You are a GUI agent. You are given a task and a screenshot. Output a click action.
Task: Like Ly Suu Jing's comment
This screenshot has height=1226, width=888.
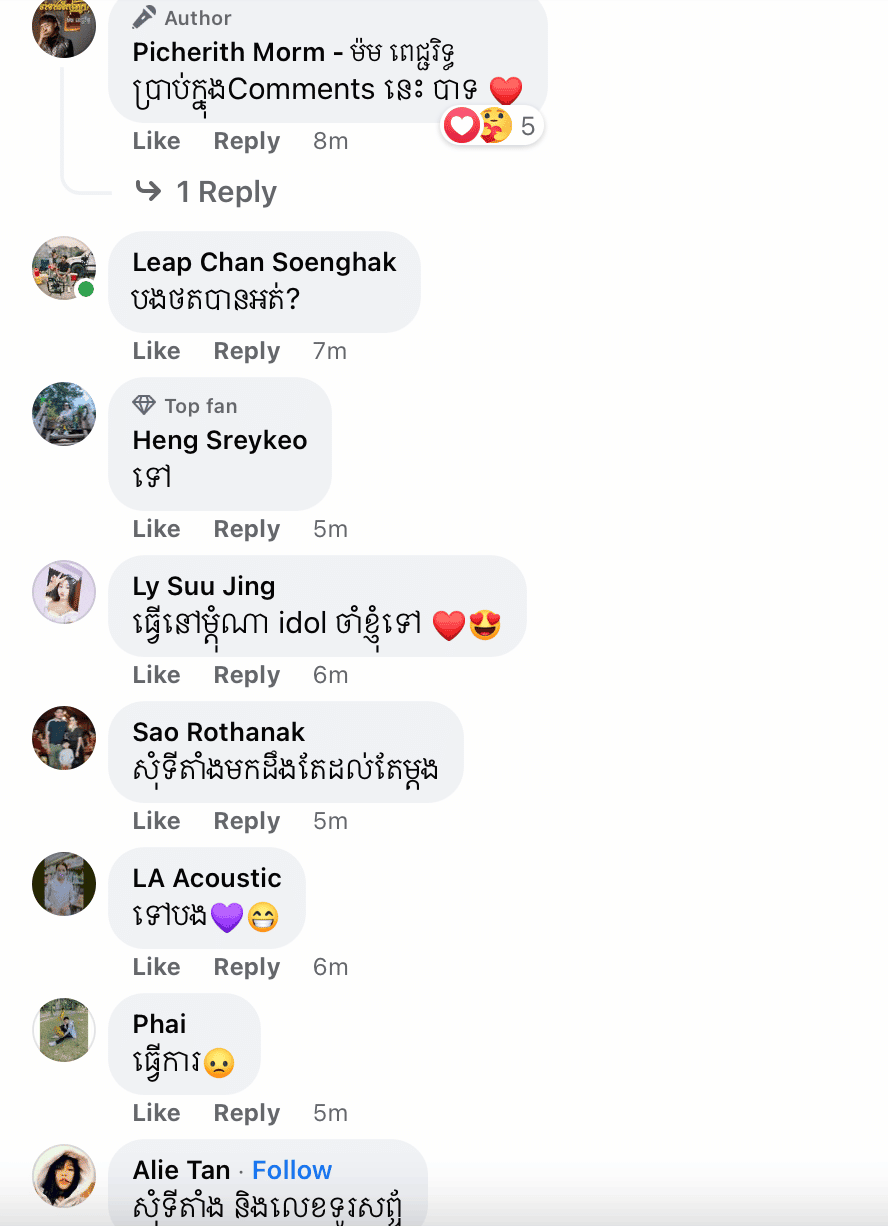click(x=157, y=675)
